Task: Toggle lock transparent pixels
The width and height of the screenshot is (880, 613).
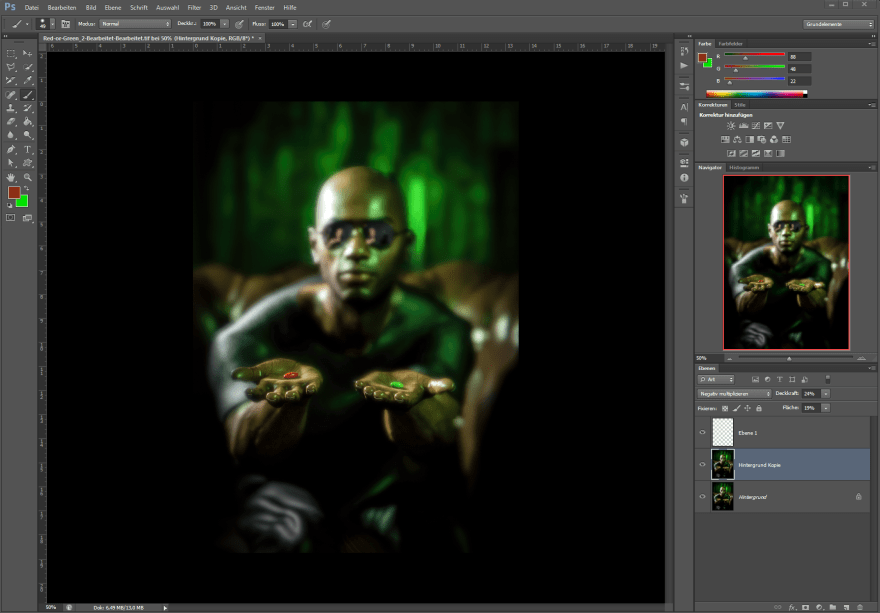Action: click(725, 408)
